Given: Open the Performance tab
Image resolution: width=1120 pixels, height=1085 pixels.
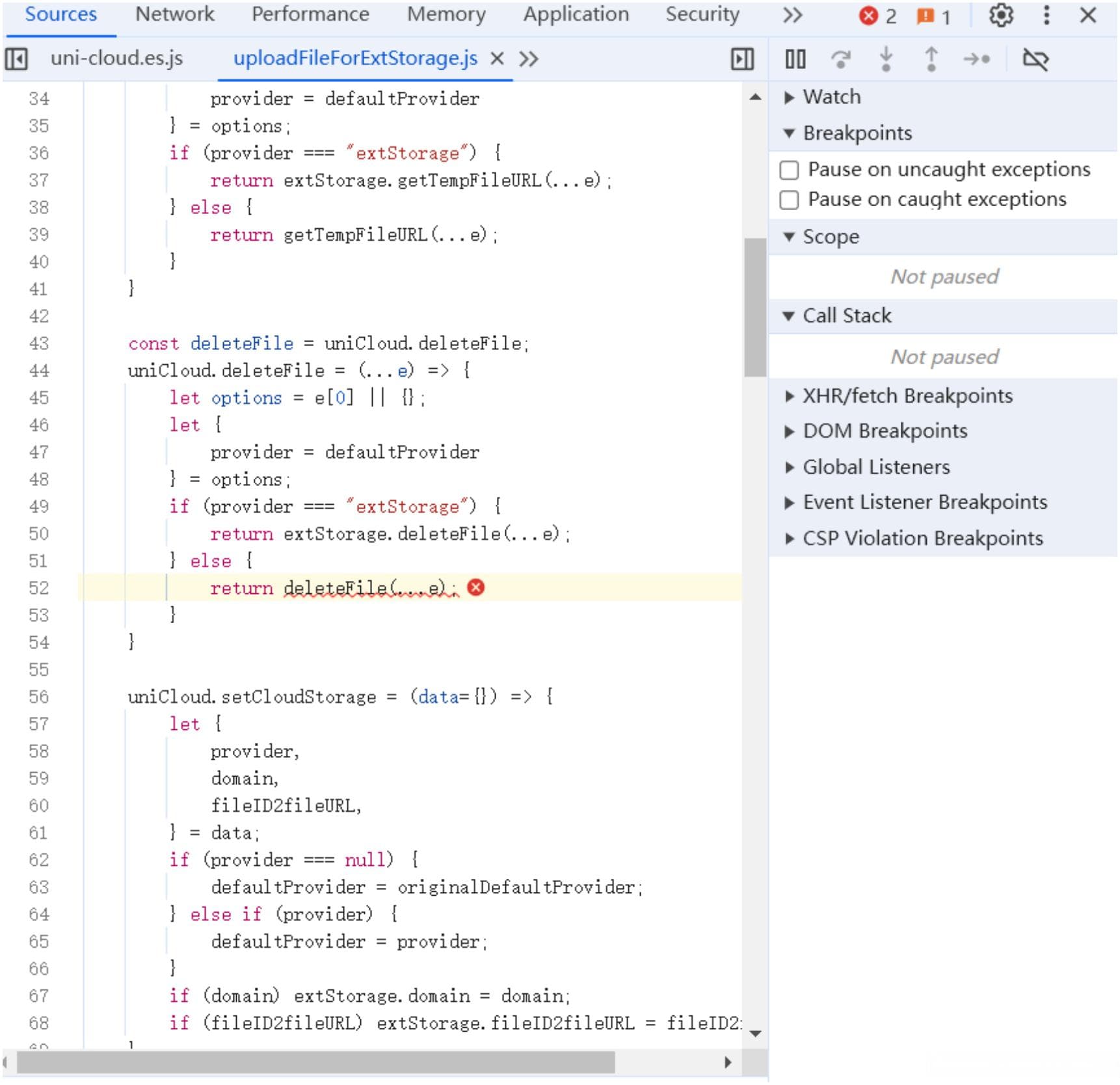Looking at the screenshot, I should (310, 14).
